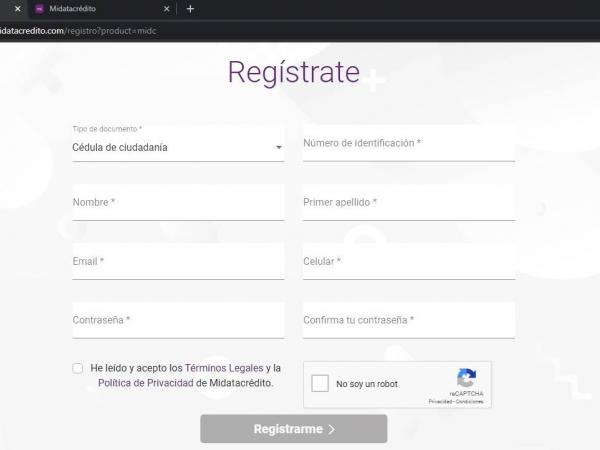This screenshot has height=450, width=600.
Task: Click the dropdown arrow beside Cédula de ciudadanía
Action: point(279,148)
